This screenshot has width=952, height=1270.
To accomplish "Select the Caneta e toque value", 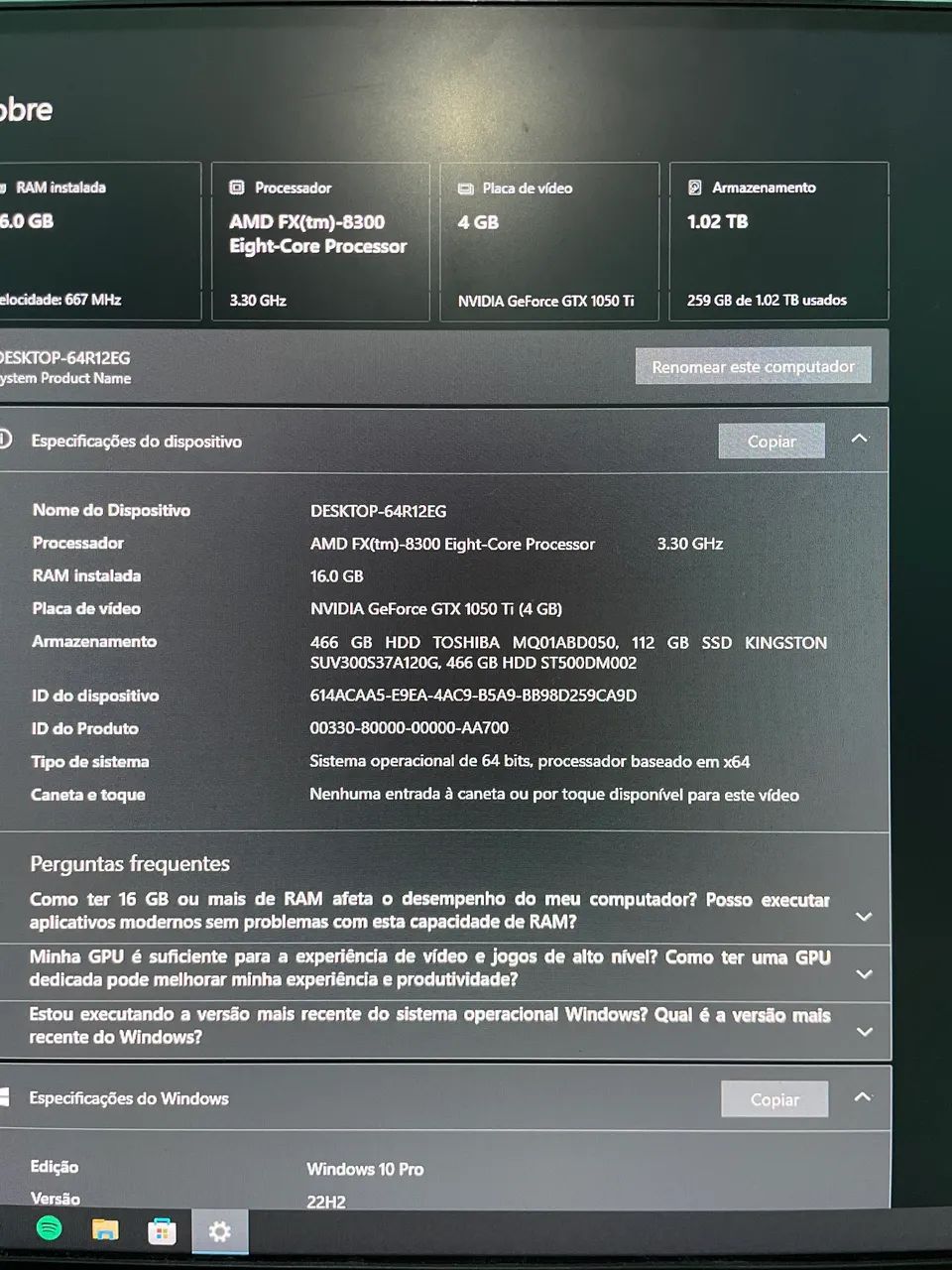I will pos(554,795).
